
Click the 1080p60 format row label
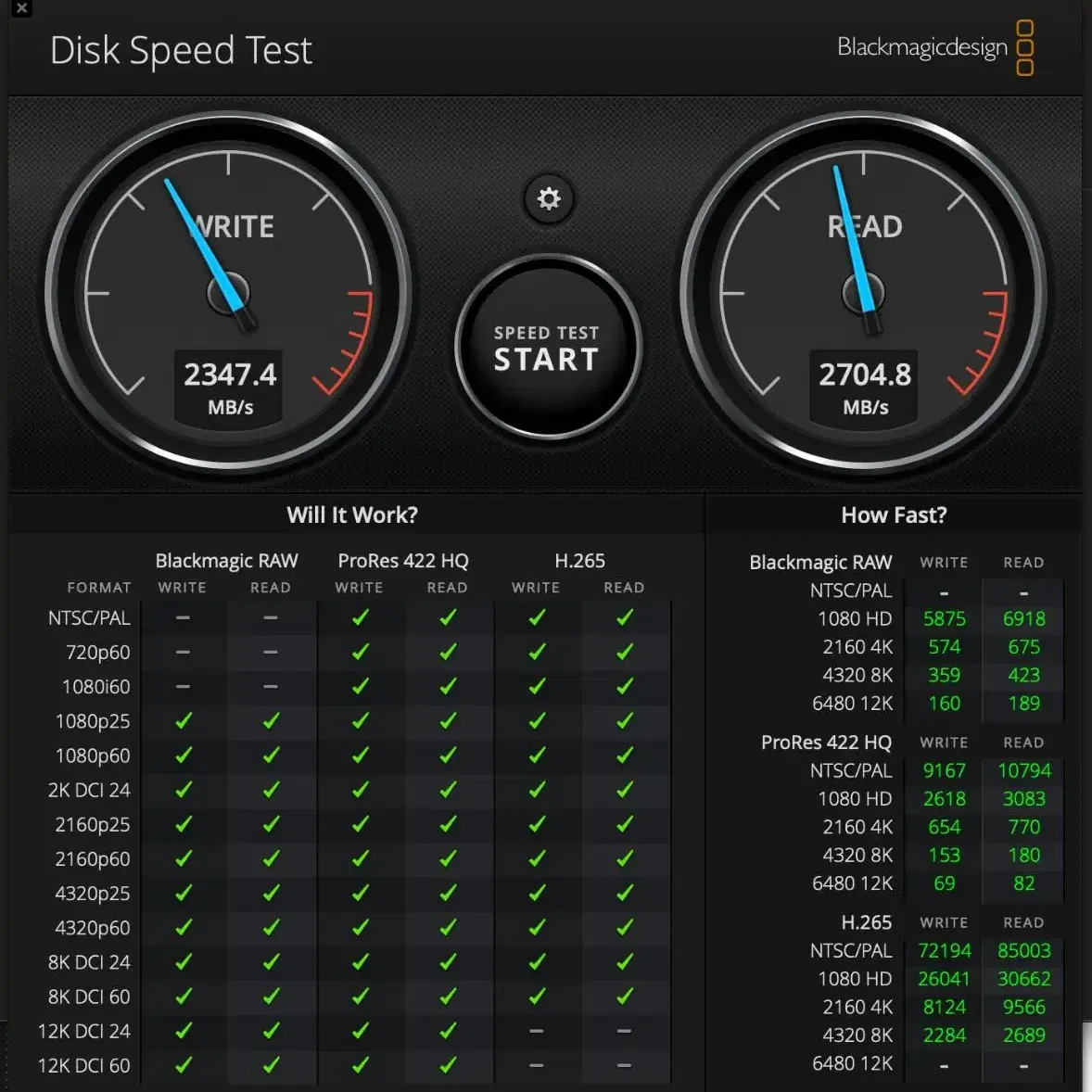(x=93, y=756)
